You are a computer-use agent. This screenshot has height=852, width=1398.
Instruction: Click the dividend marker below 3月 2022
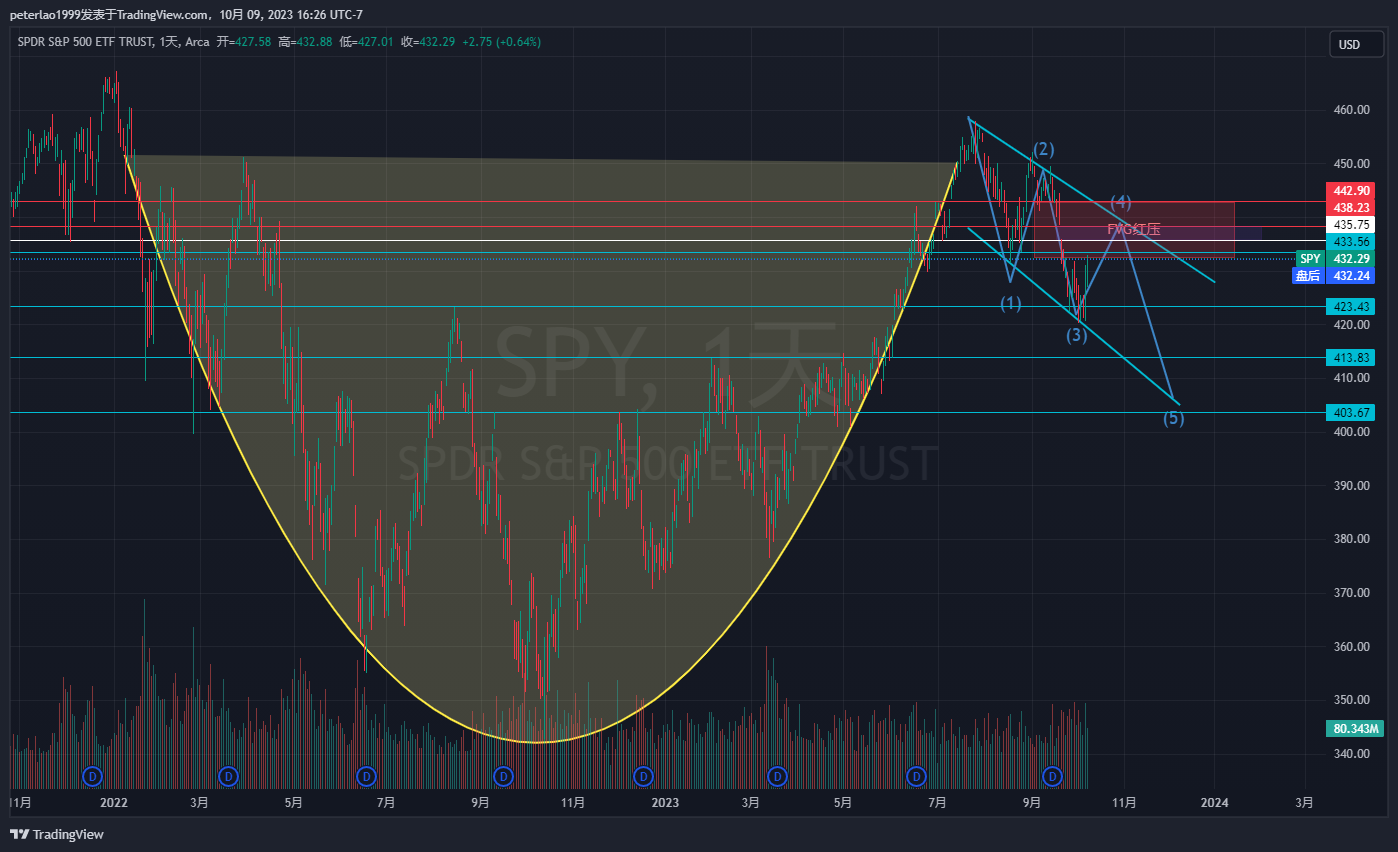click(229, 776)
